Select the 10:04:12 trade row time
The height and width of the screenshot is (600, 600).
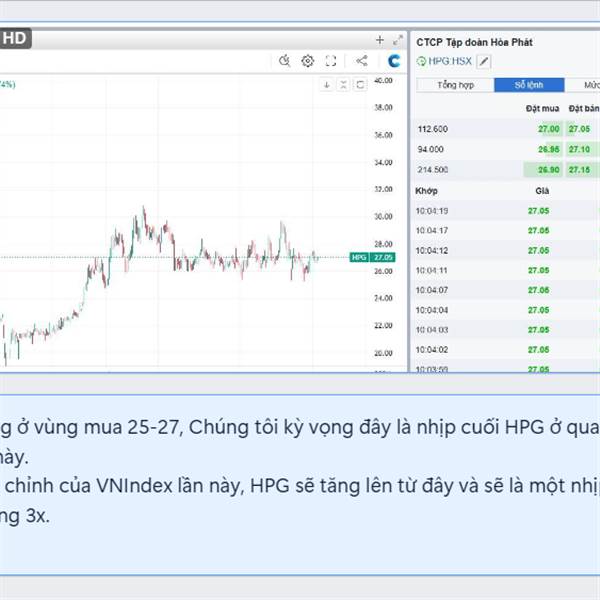tap(432, 251)
